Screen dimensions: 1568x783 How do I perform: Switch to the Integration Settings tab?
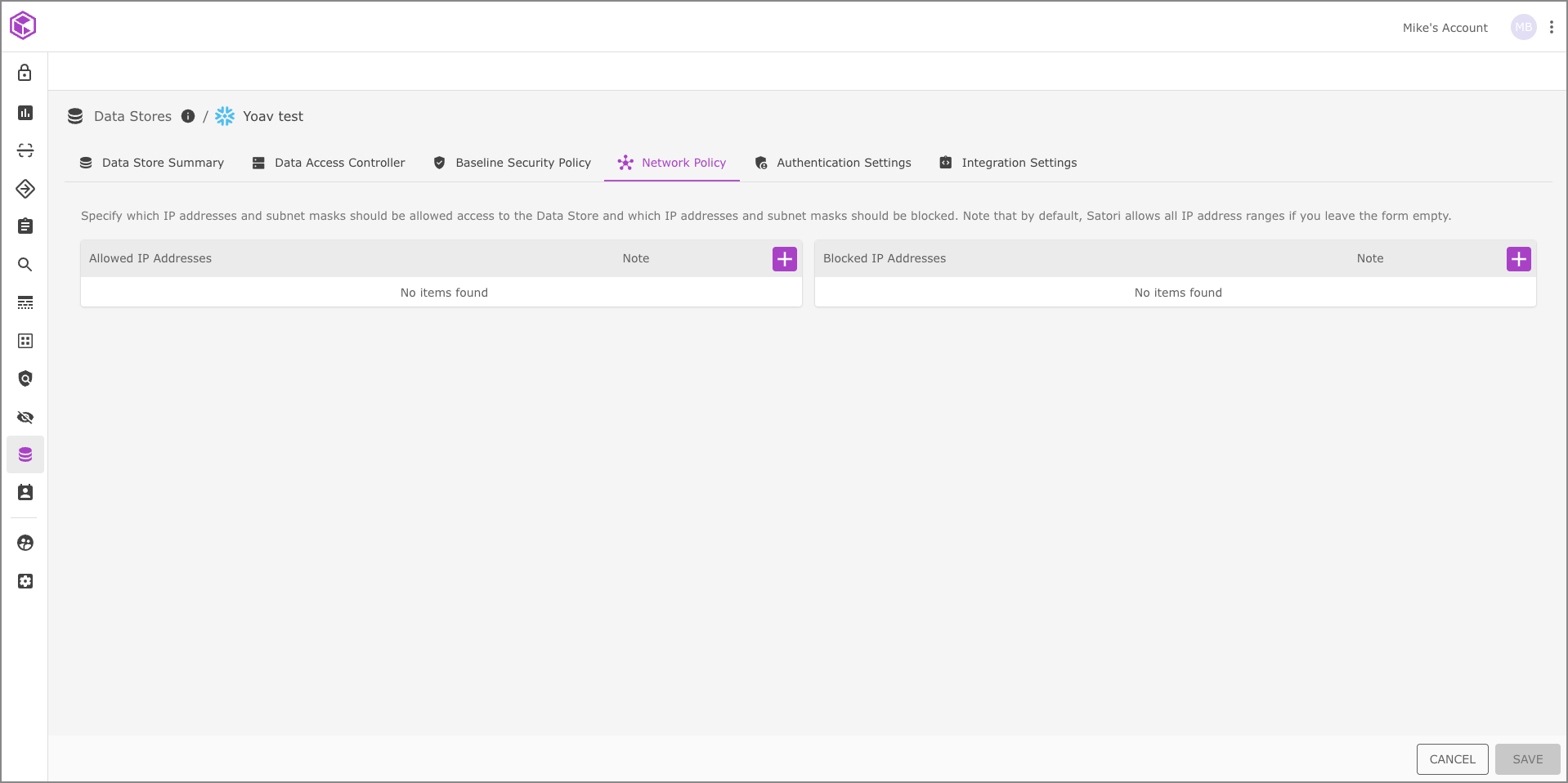[x=1008, y=163]
